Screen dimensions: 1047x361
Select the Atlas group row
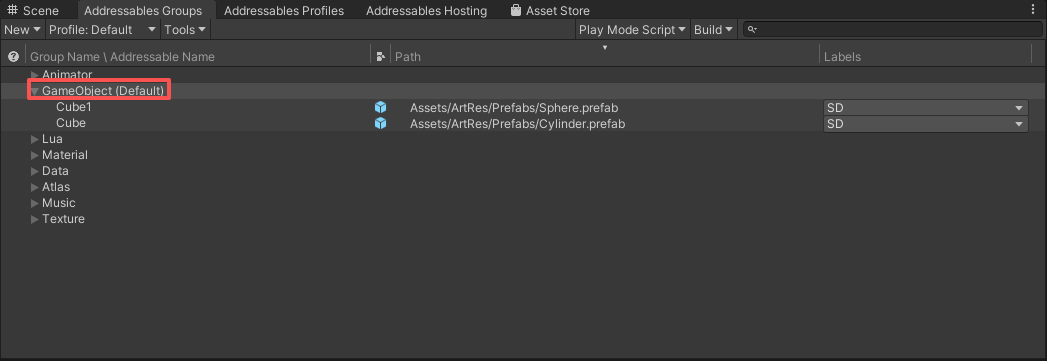tap(524, 187)
